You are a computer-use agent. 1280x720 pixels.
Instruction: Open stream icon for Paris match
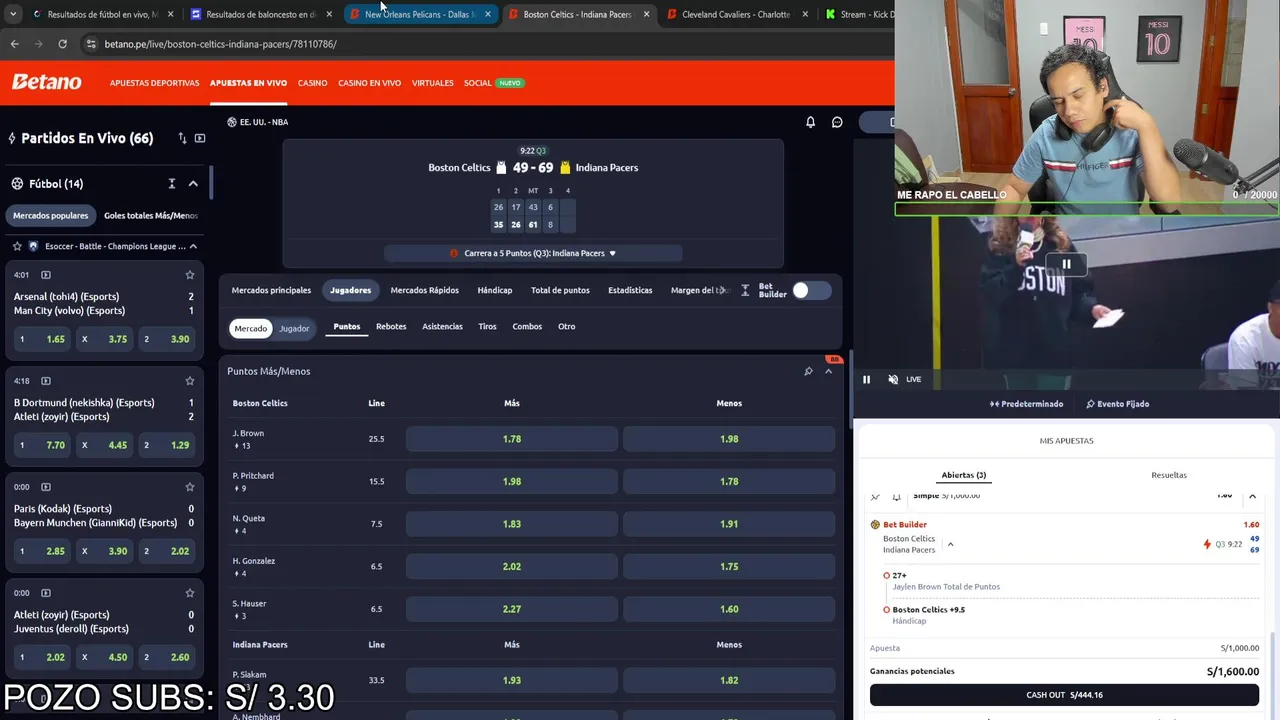[46, 487]
